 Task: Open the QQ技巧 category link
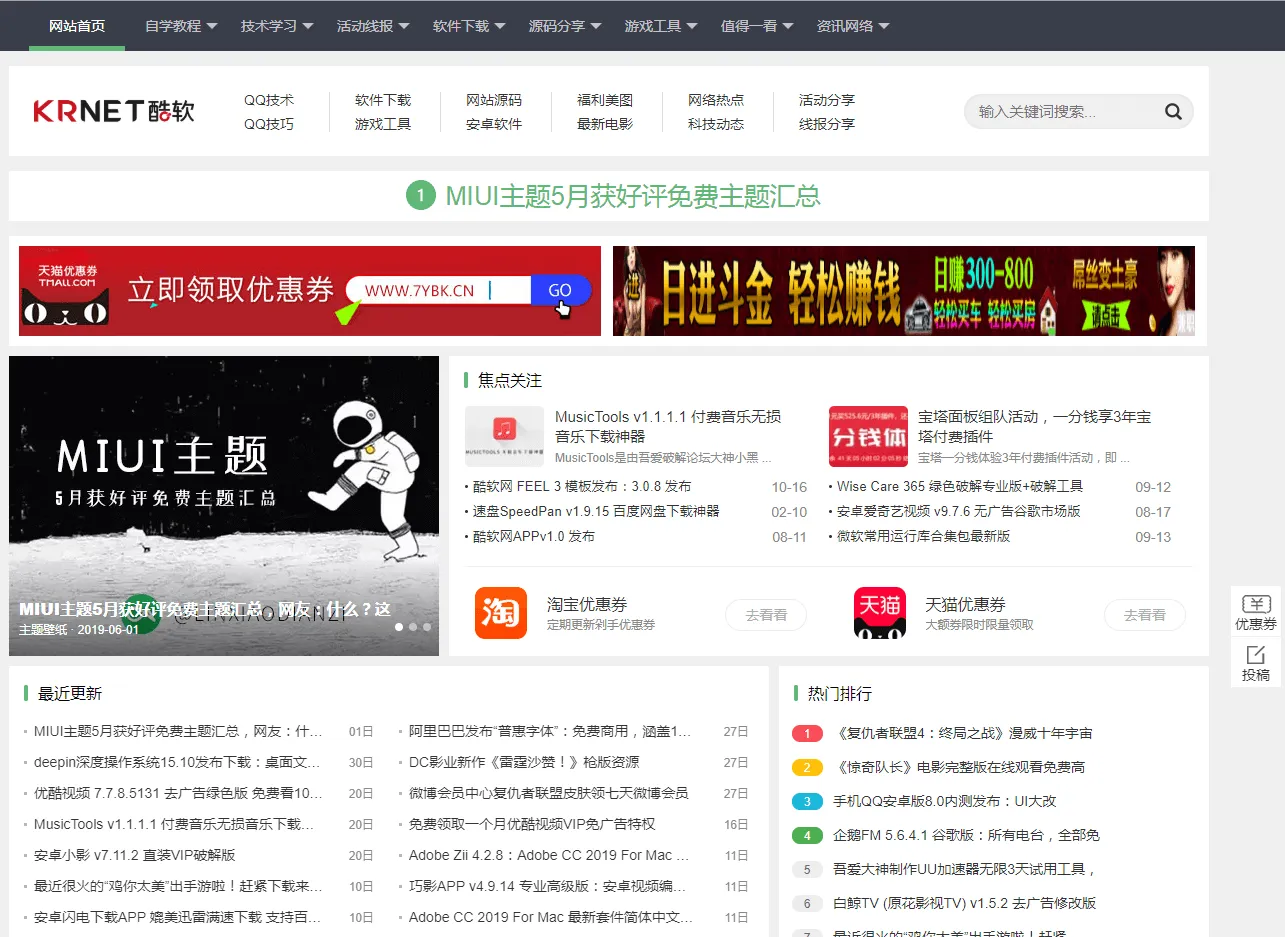coord(269,124)
